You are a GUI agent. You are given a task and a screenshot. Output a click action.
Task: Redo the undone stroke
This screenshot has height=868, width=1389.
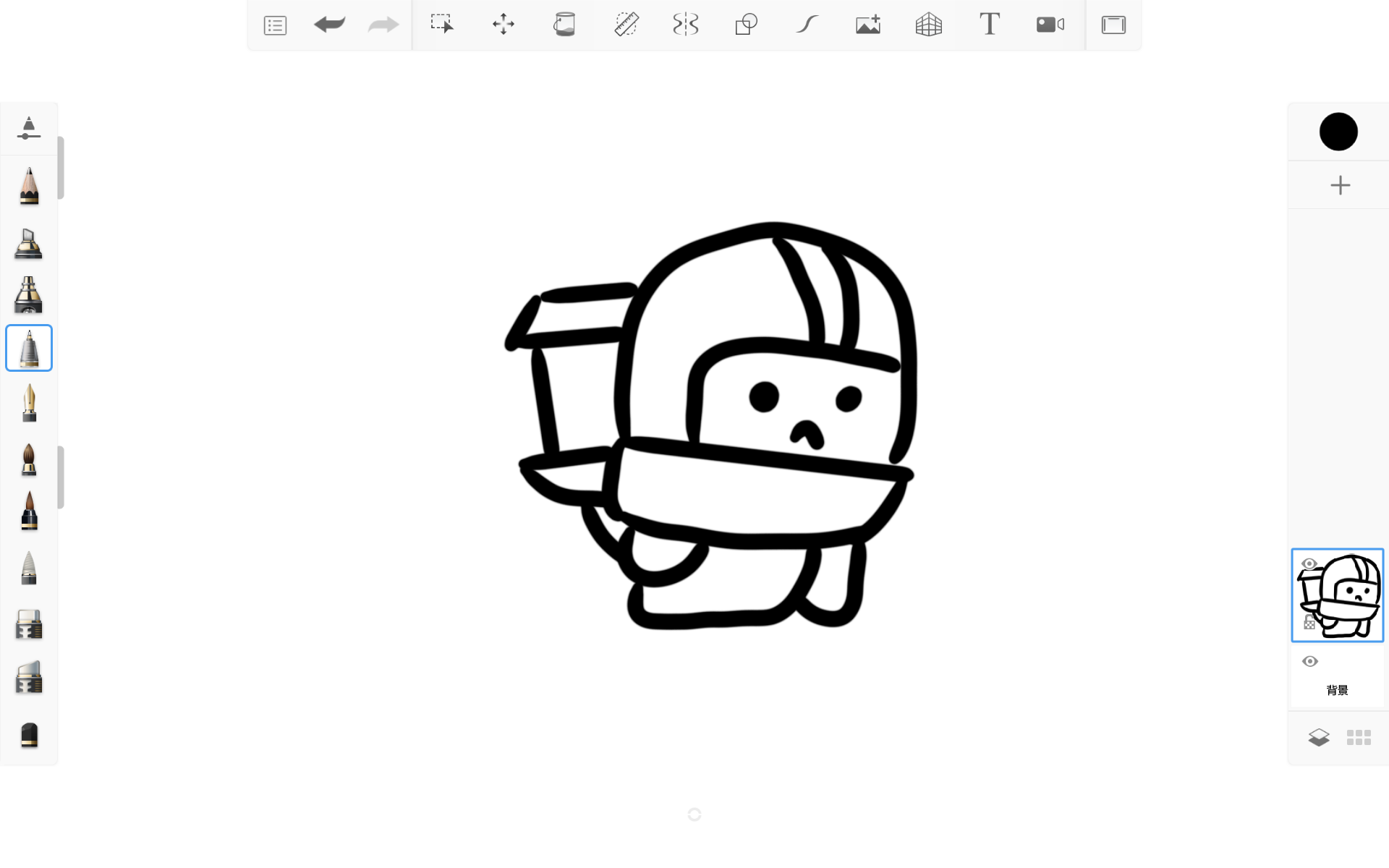(383, 25)
